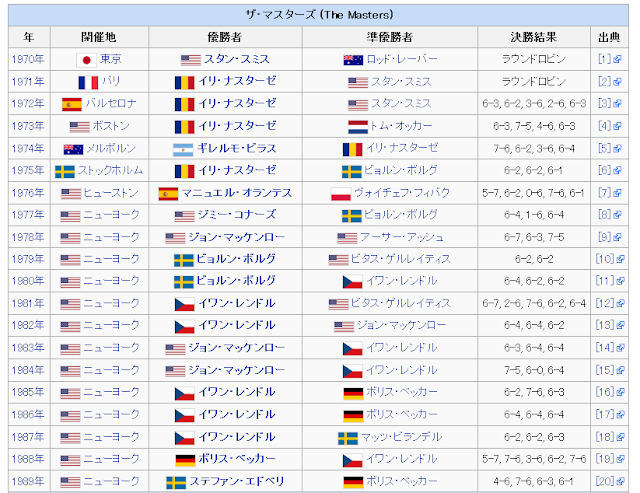Open the 1982 winner イワン・レンドル link

[237, 325]
